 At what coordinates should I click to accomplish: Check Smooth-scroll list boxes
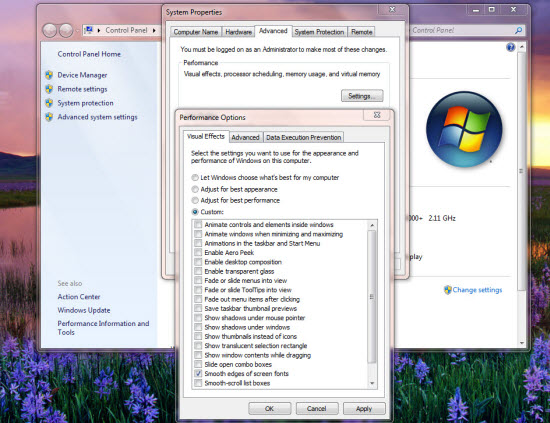pyautogui.click(x=198, y=383)
